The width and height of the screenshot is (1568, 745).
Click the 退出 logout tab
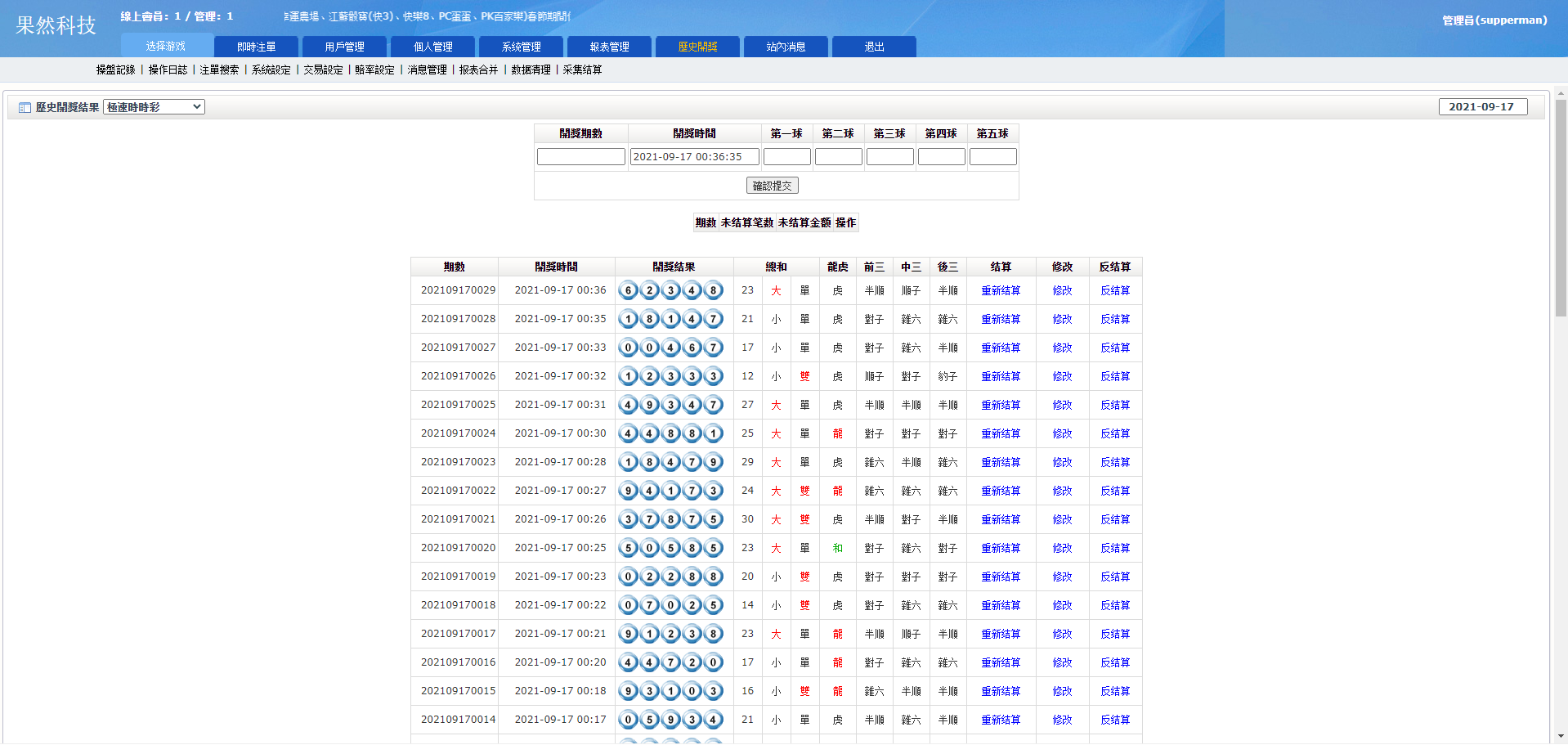874,47
